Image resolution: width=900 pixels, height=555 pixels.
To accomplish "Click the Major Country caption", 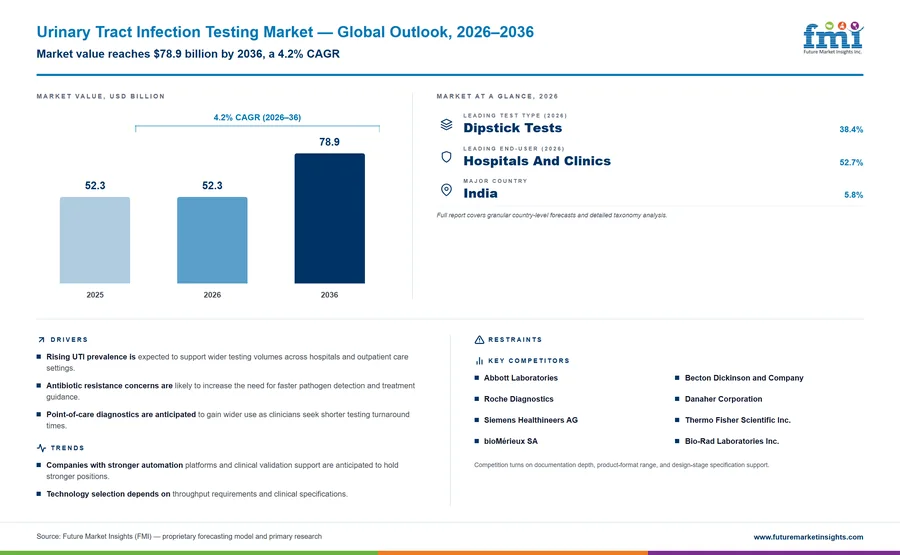I will [495, 181].
